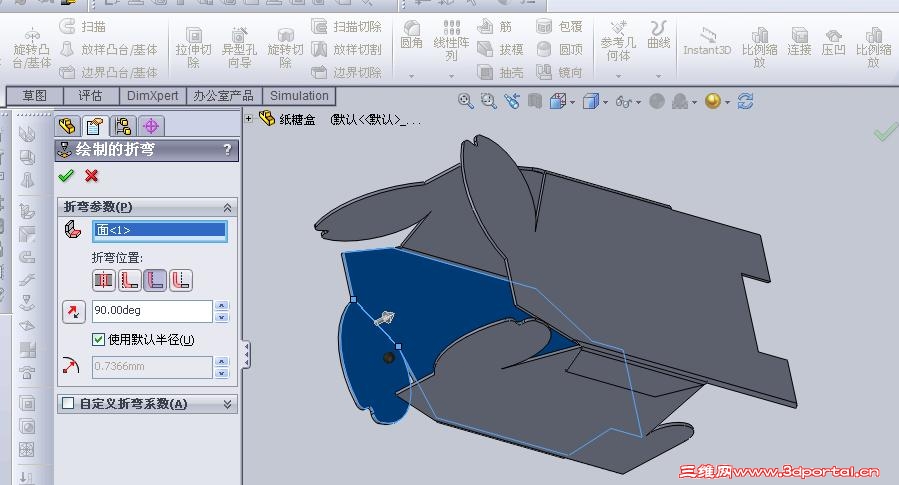This screenshot has height=485, width=899.
Task: Click Zoom to Fit in view toolbar
Action: point(466,101)
